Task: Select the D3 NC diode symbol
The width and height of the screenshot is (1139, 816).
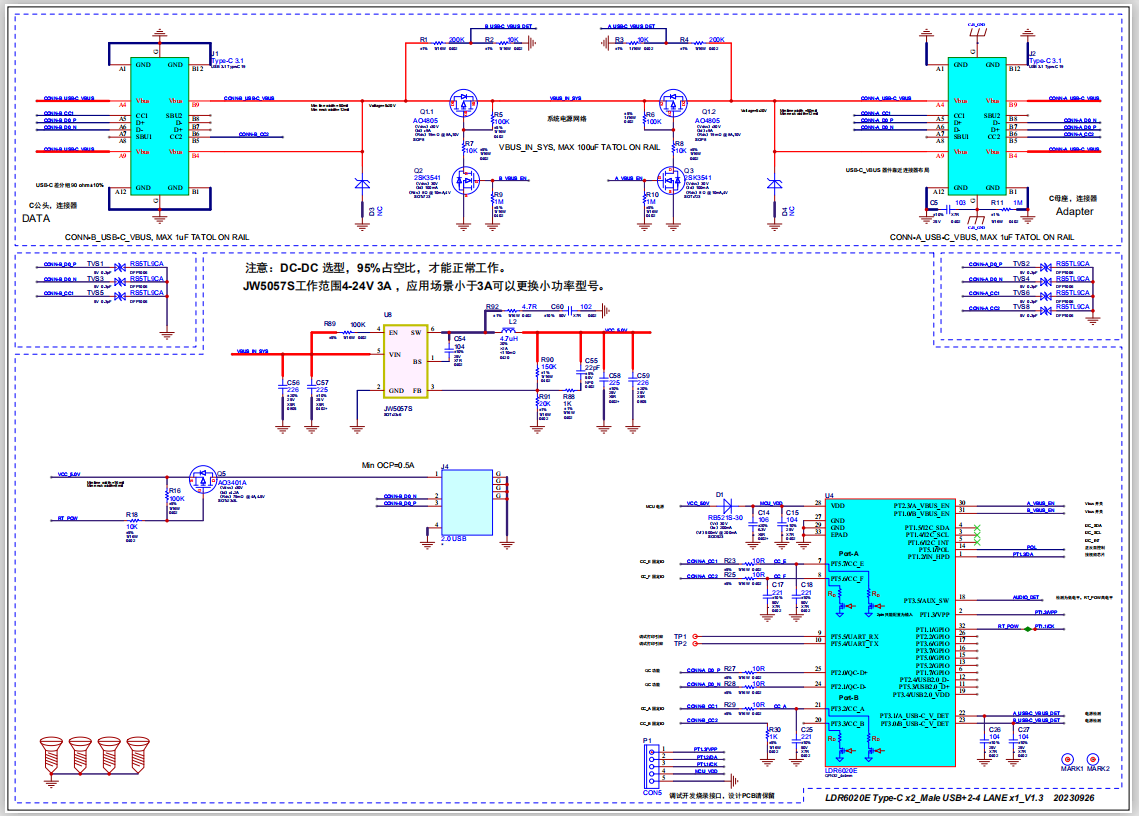Action: coord(362,184)
